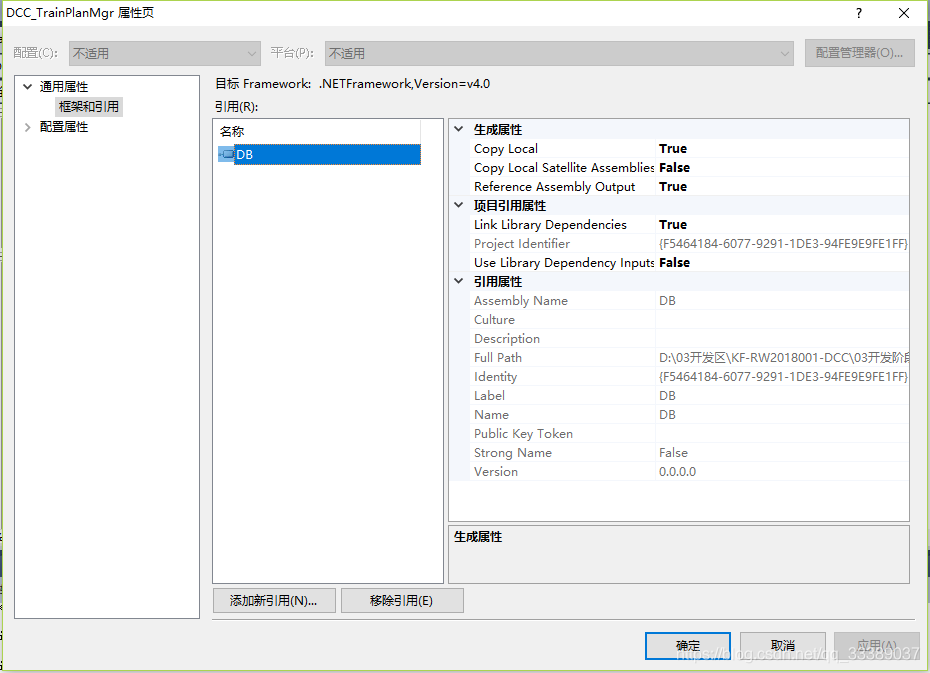Collapse the 项目引用属性 property group
The image size is (930, 673).
tap(458, 205)
